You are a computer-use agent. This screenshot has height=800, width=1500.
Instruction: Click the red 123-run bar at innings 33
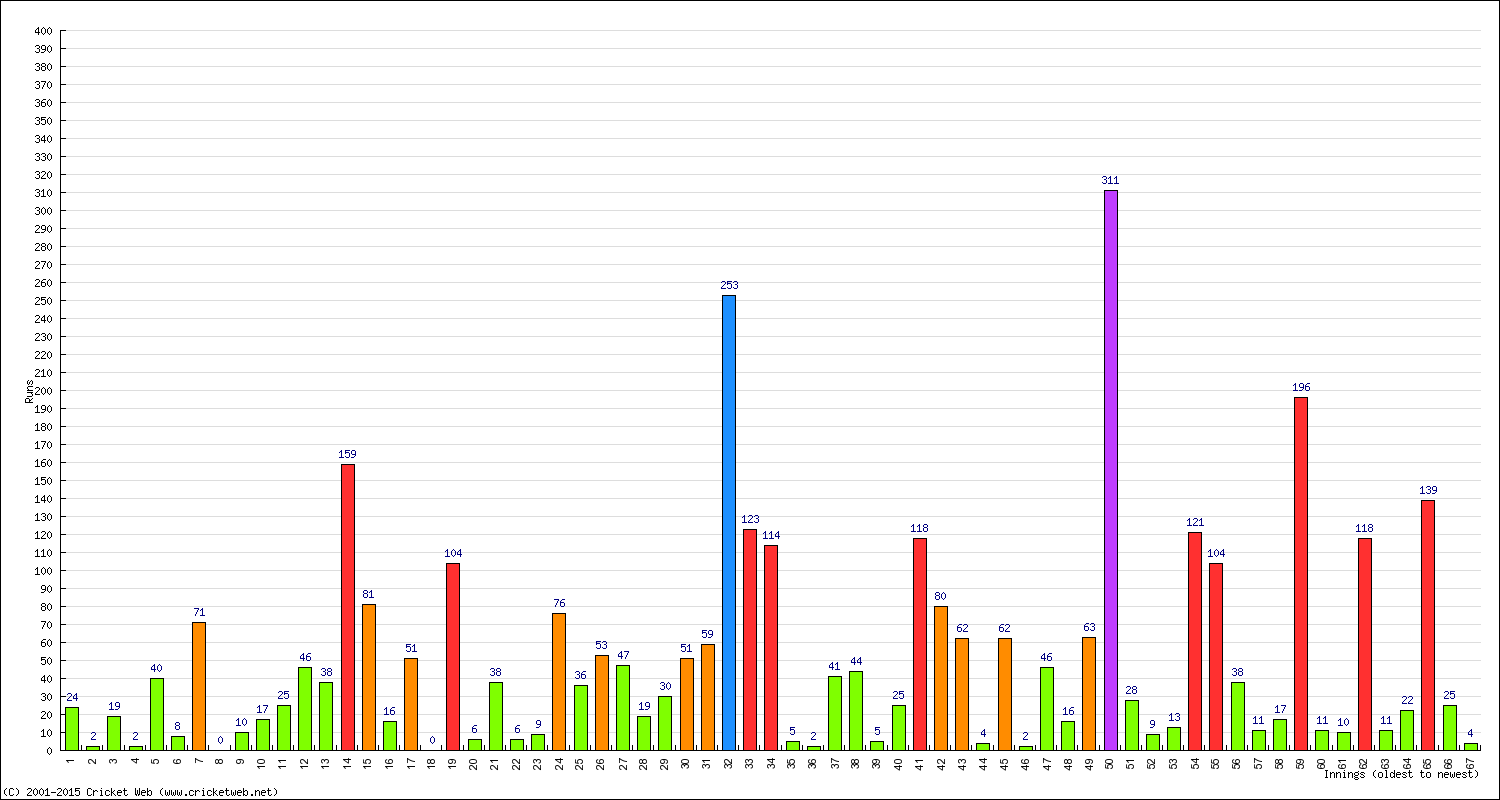tap(750, 639)
